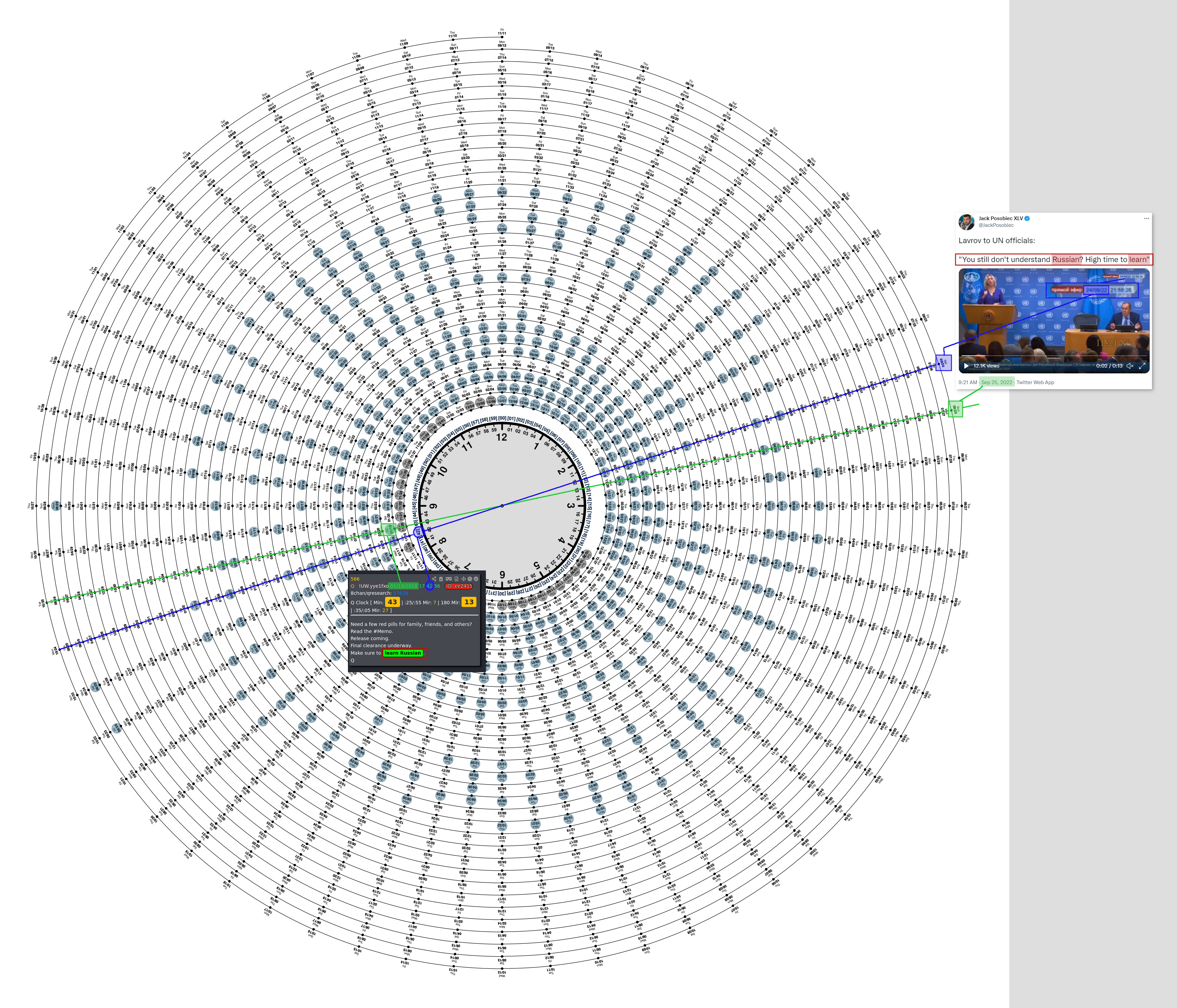Click the highlighted 01/19/2018 date in the post
1177x1008 pixels.
[403, 586]
